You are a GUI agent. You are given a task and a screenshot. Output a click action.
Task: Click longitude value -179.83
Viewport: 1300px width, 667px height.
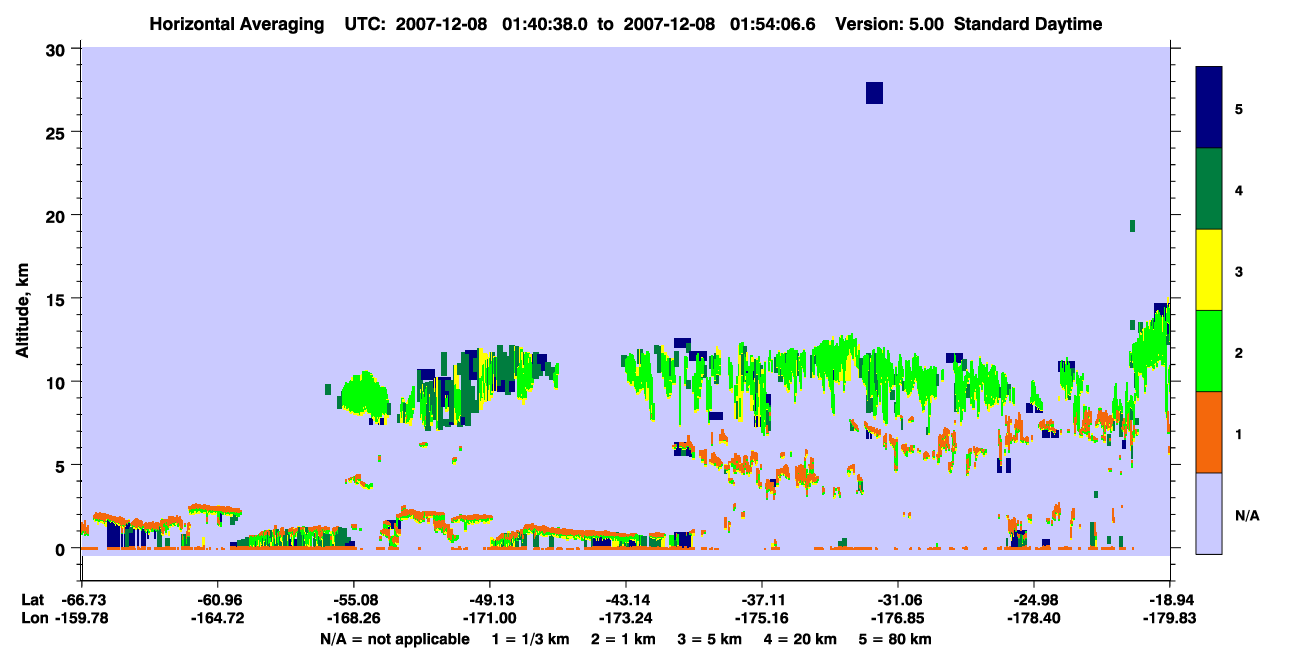(1170, 619)
